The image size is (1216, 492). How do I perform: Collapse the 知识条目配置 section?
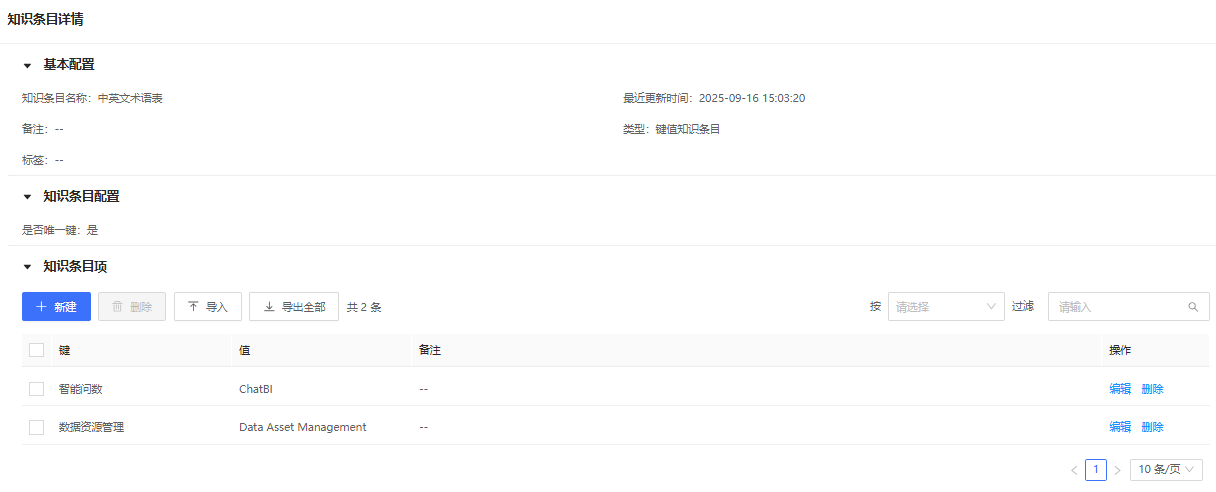pyautogui.click(x=28, y=197)
